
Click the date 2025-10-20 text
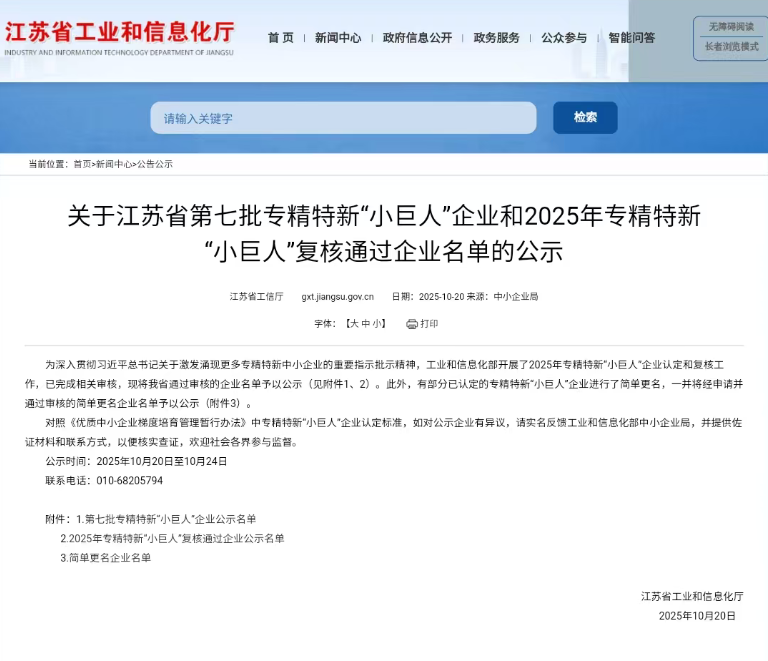[x=441, y=297]
